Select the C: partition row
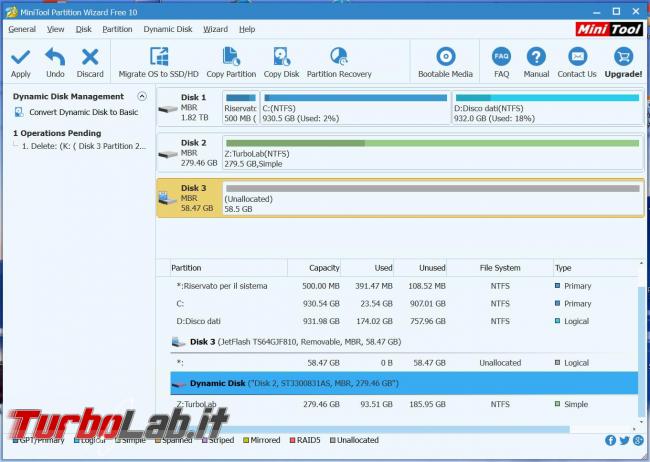Viewport: 650px width, 462px height. click(404, 304)
